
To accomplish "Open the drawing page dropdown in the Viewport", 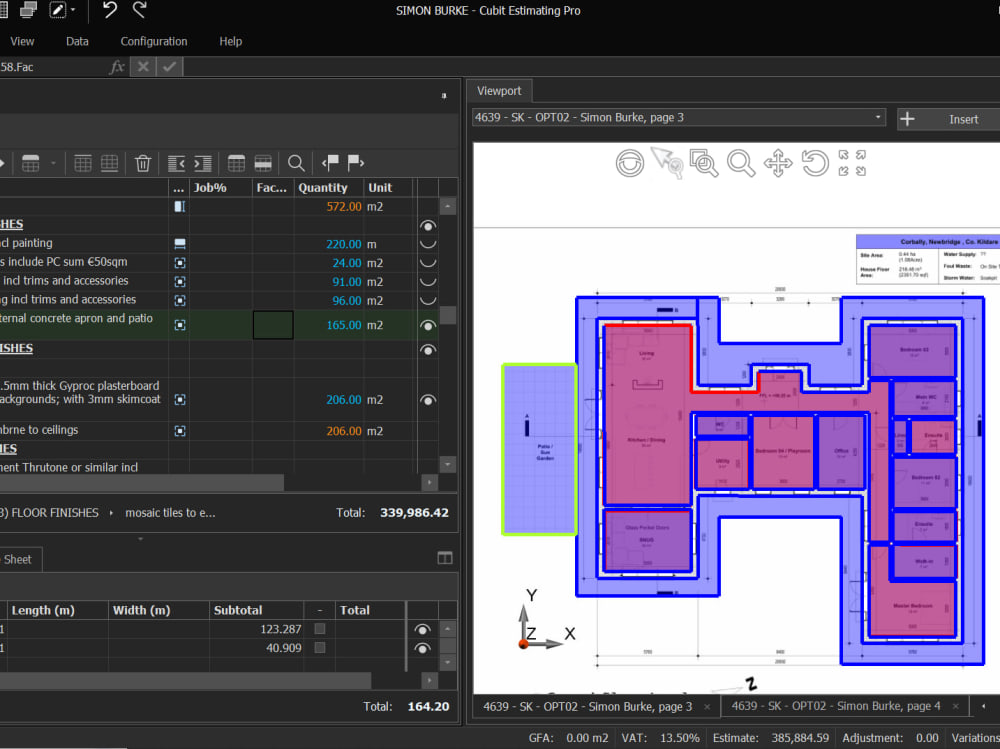I will 878,117.
